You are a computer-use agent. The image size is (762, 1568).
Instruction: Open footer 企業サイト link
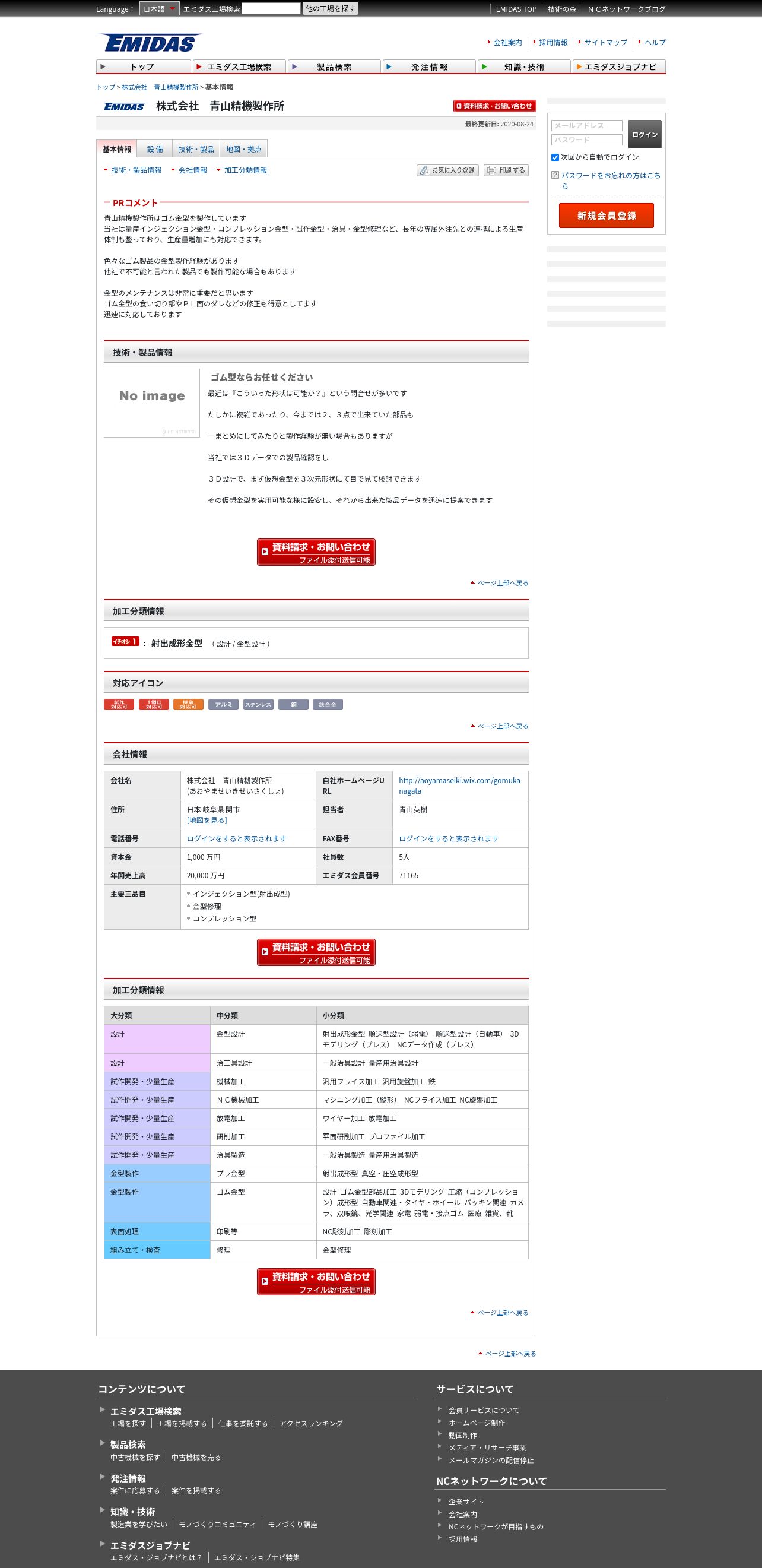466,1502
